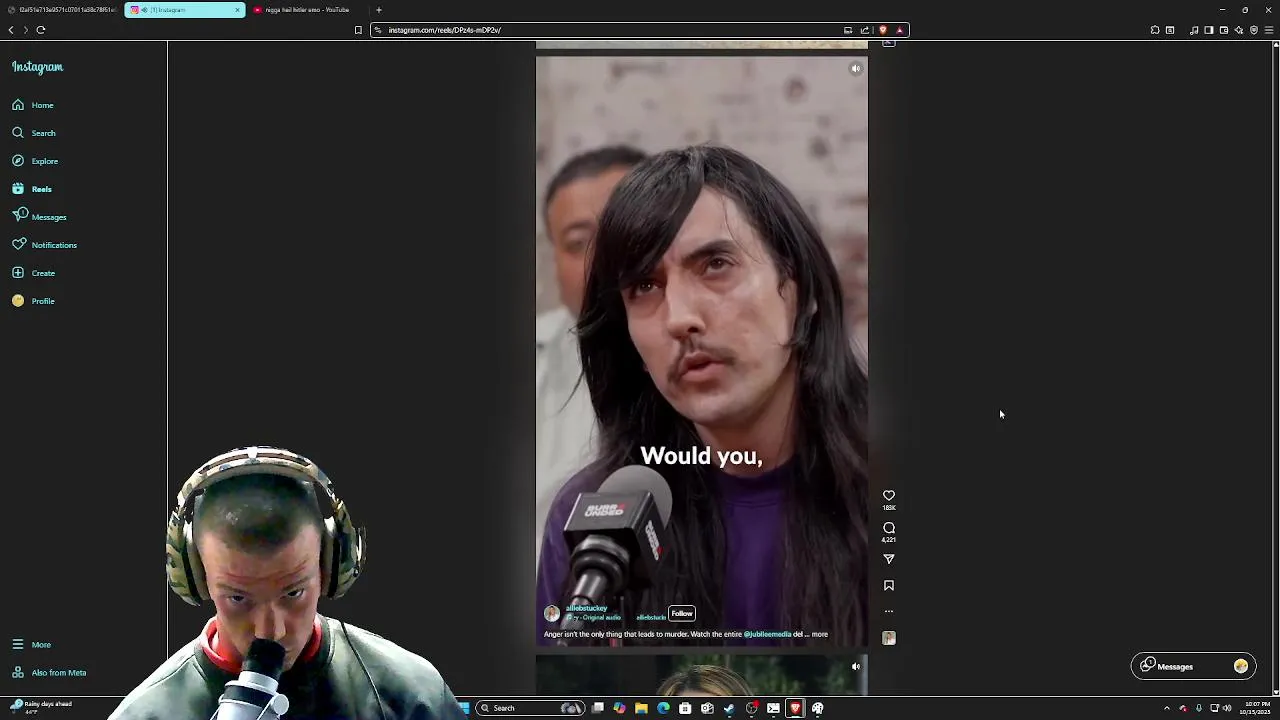The width and height of the screenshot is (1280, 720).
Task: Open clock and date in taskbar
Action: pyautogui.click(x=1257, y=708)
